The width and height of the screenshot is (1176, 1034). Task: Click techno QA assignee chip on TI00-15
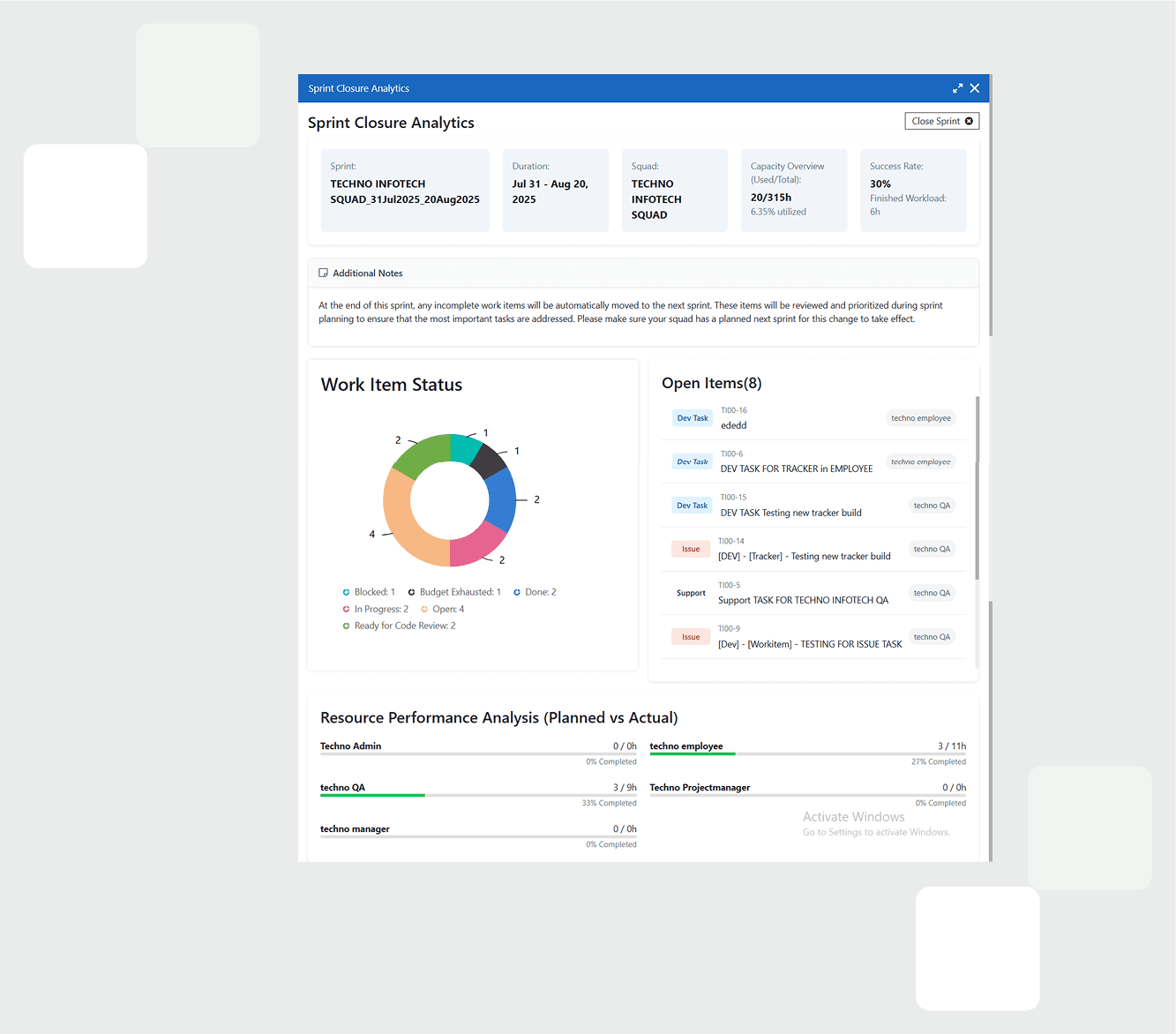(932, 506)
